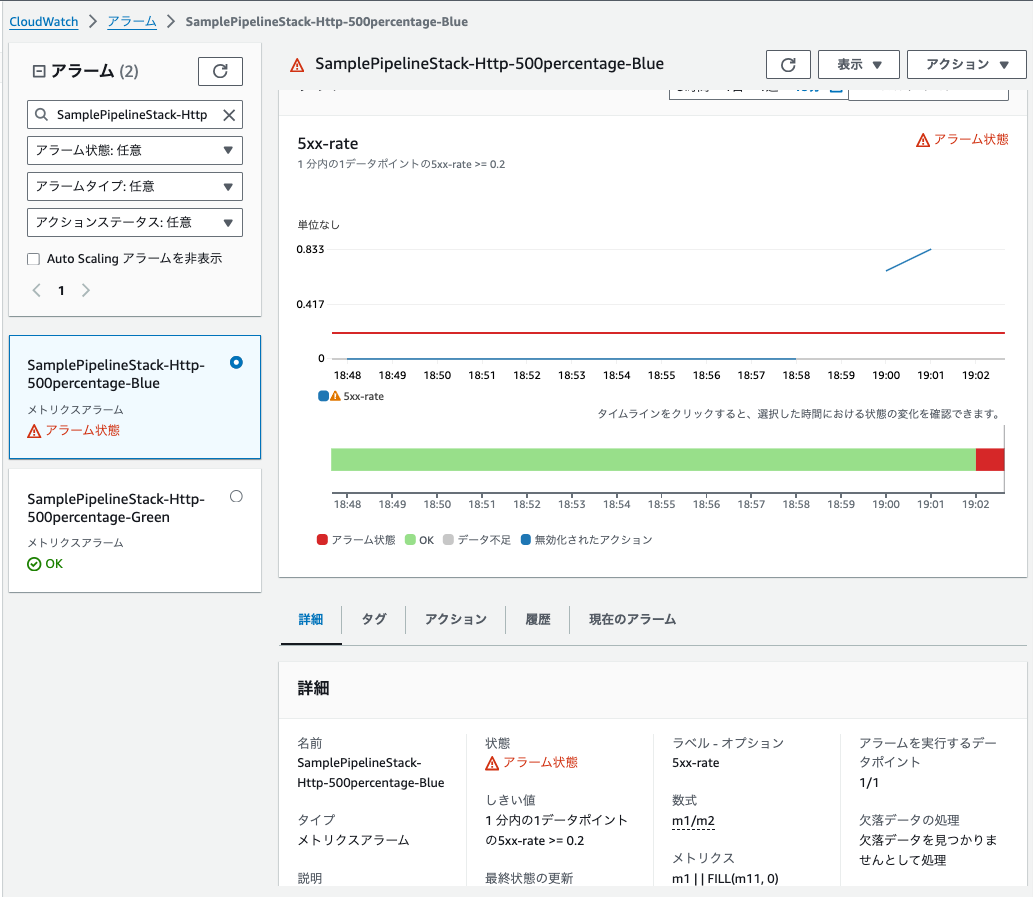This screenshot has height=897, width=1033.
Task: Click the search magnifier icon
Action: tap(41, 115)
